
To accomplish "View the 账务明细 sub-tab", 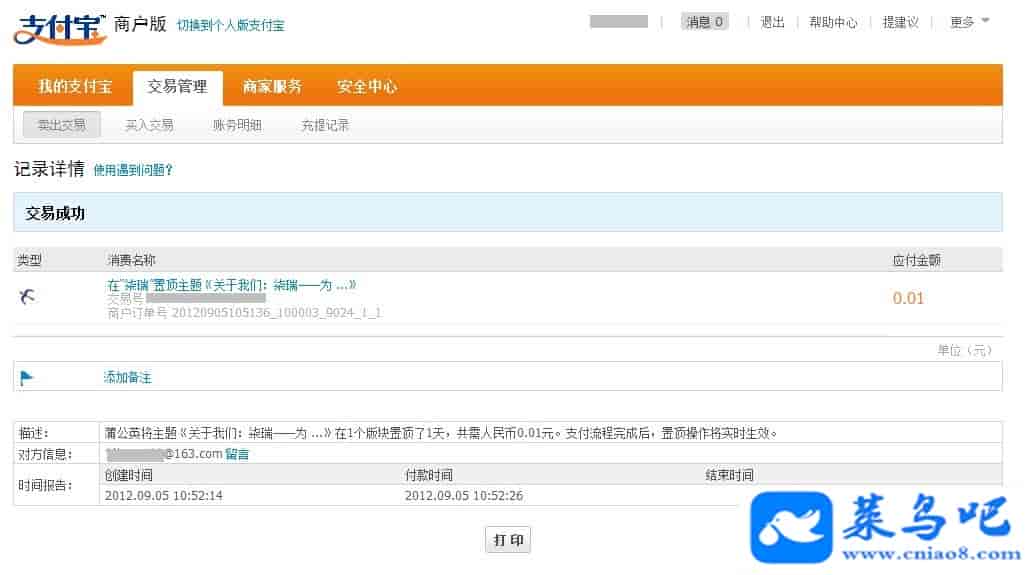I will pos(237,125).
